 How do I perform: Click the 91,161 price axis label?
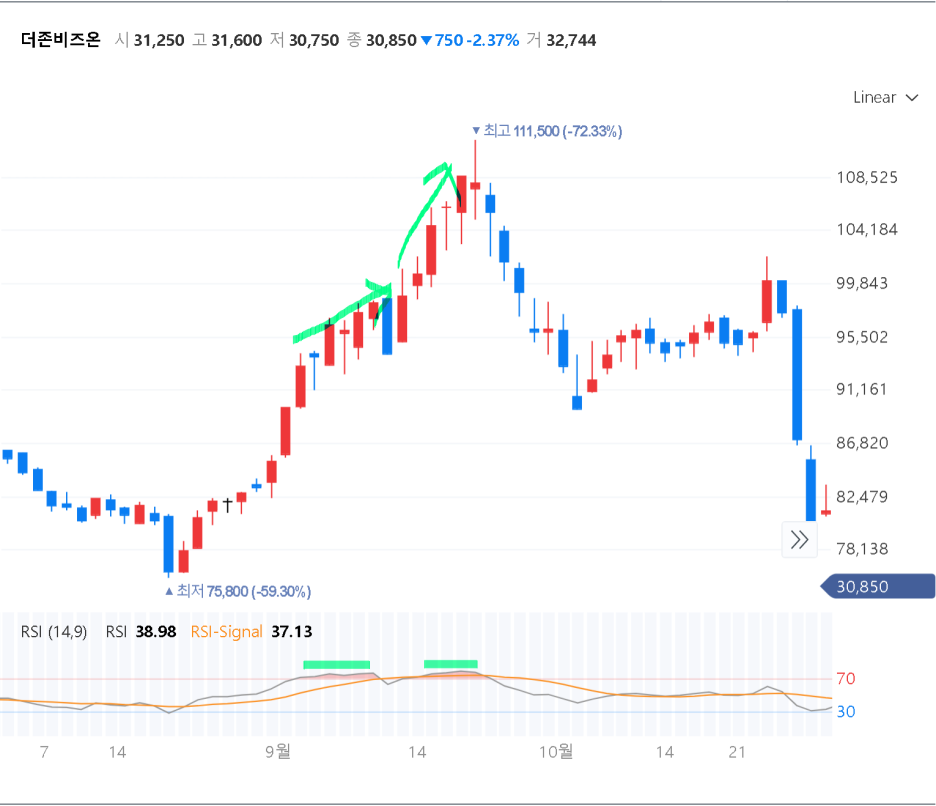861,390
